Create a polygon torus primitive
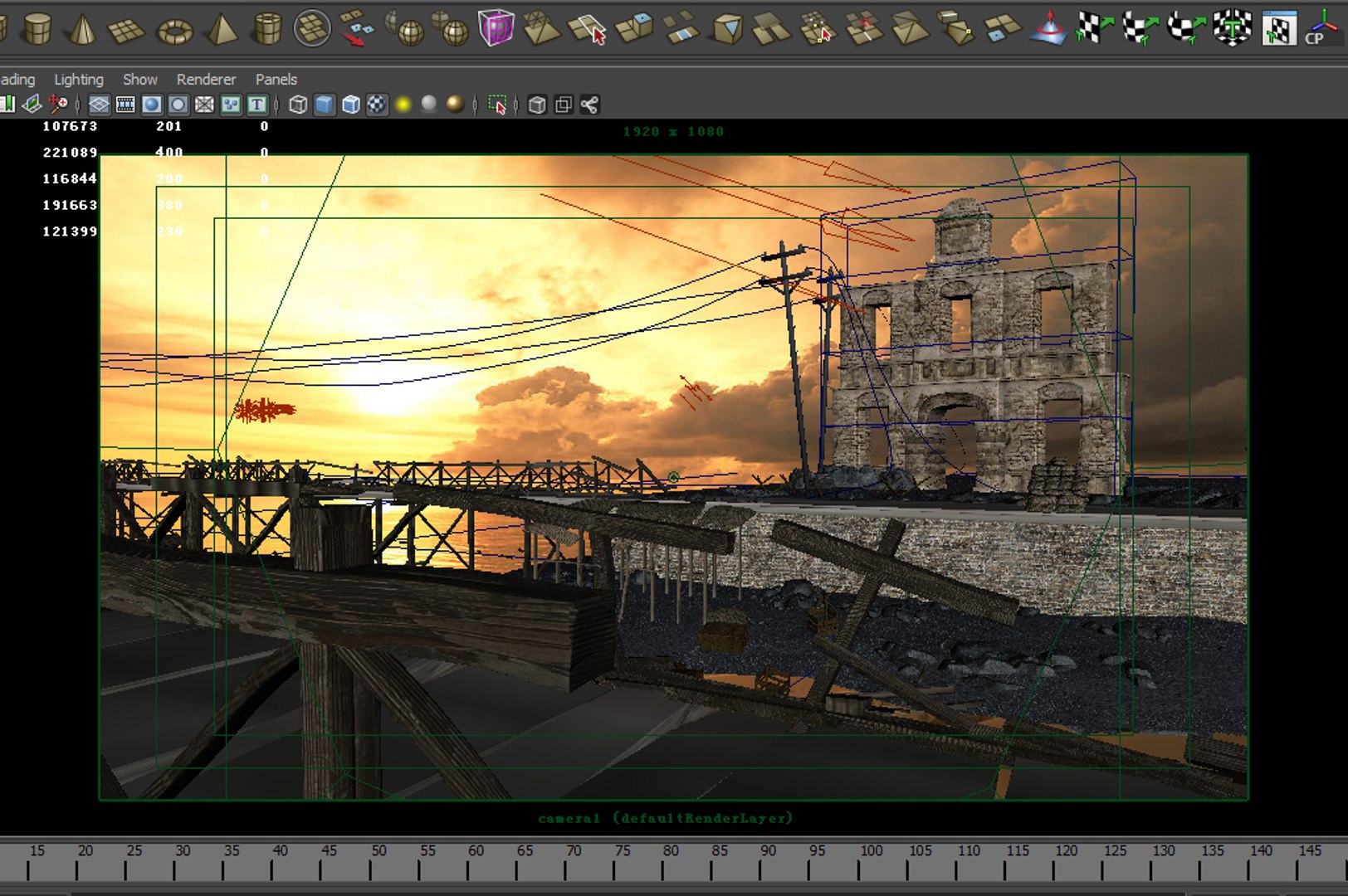Viewport: 1348px width, 896px height. 174,32
